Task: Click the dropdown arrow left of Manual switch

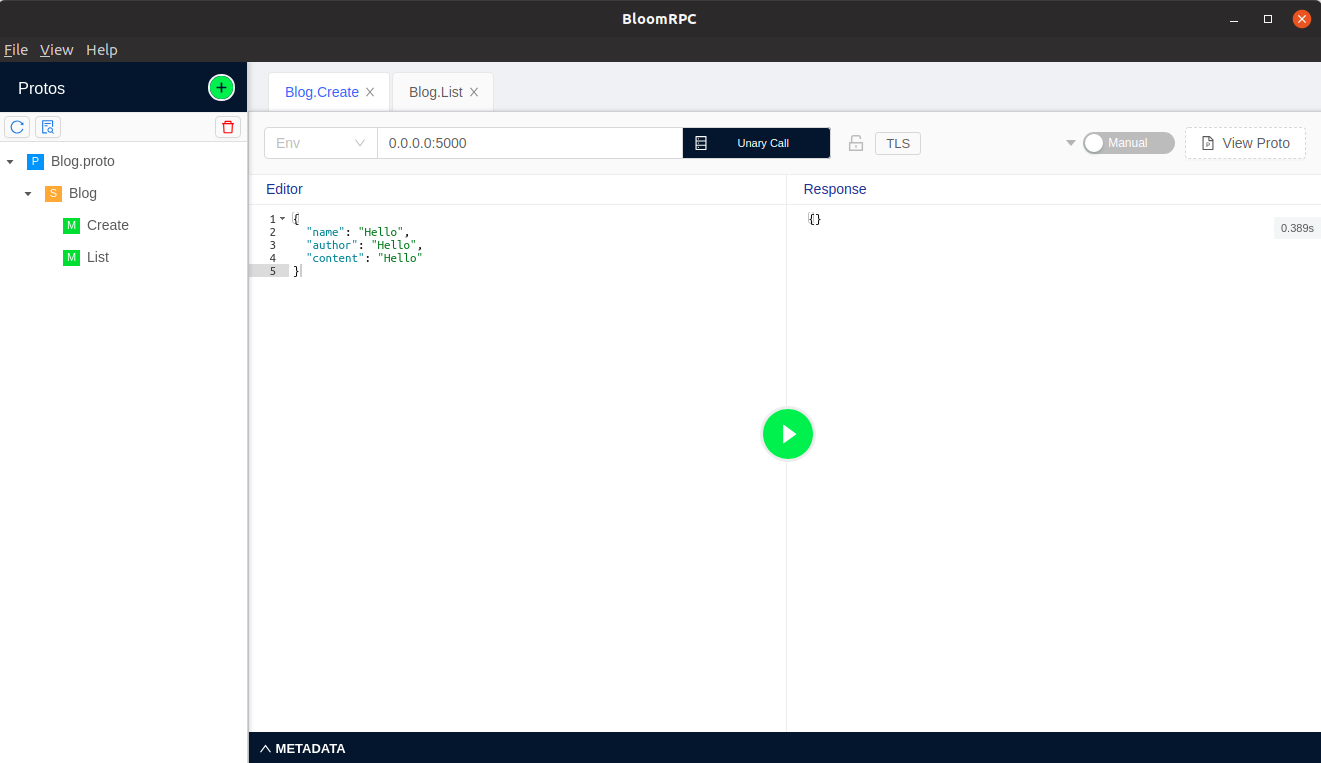Action: click(x=1071, y=143)
